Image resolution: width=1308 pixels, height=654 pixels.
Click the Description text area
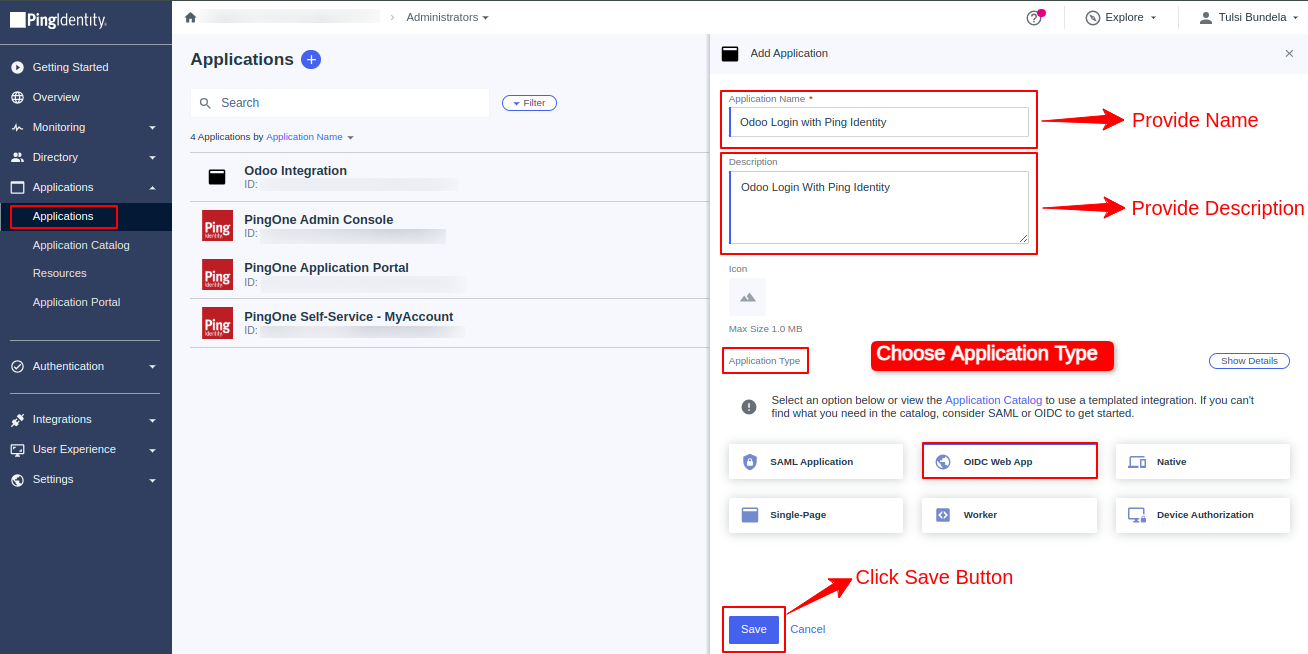(x=879, y=207)
